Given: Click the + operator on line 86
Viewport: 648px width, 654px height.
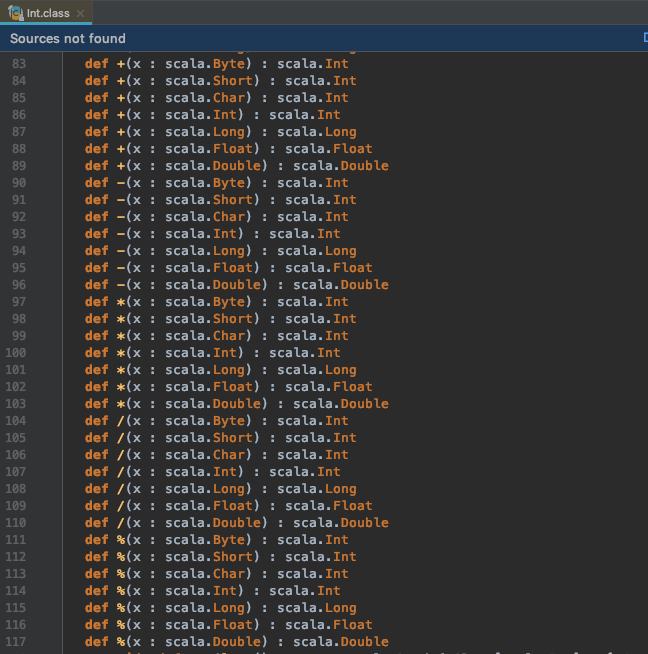Looking at the screenshot, I should (x=121, y=115).
